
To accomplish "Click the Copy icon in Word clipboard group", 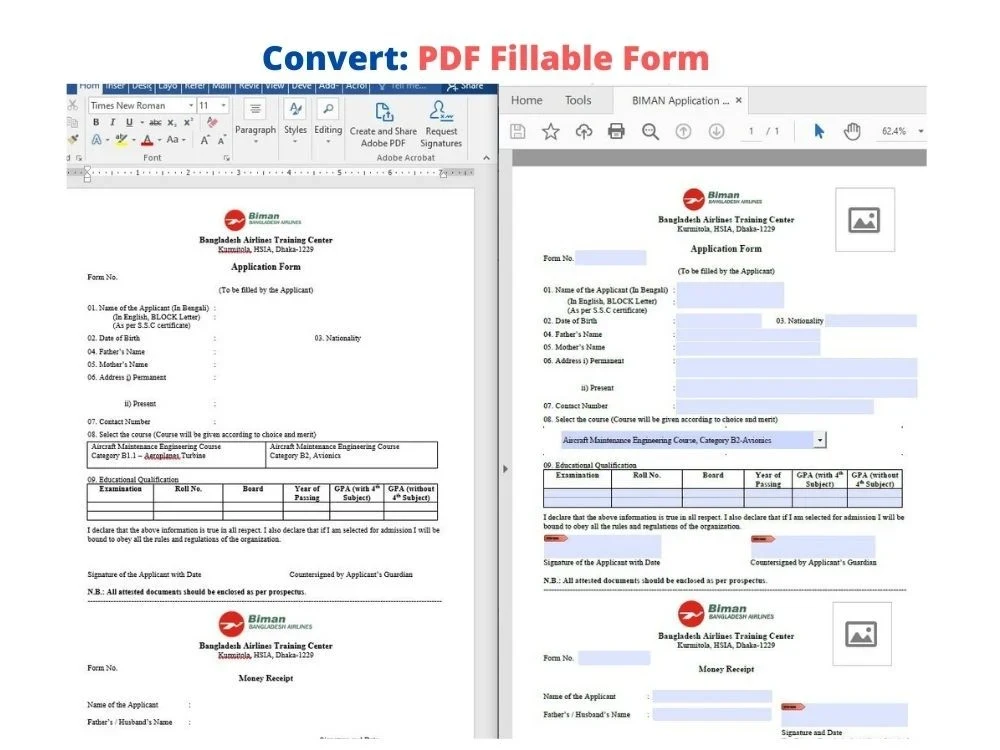I will coord(73,122).
